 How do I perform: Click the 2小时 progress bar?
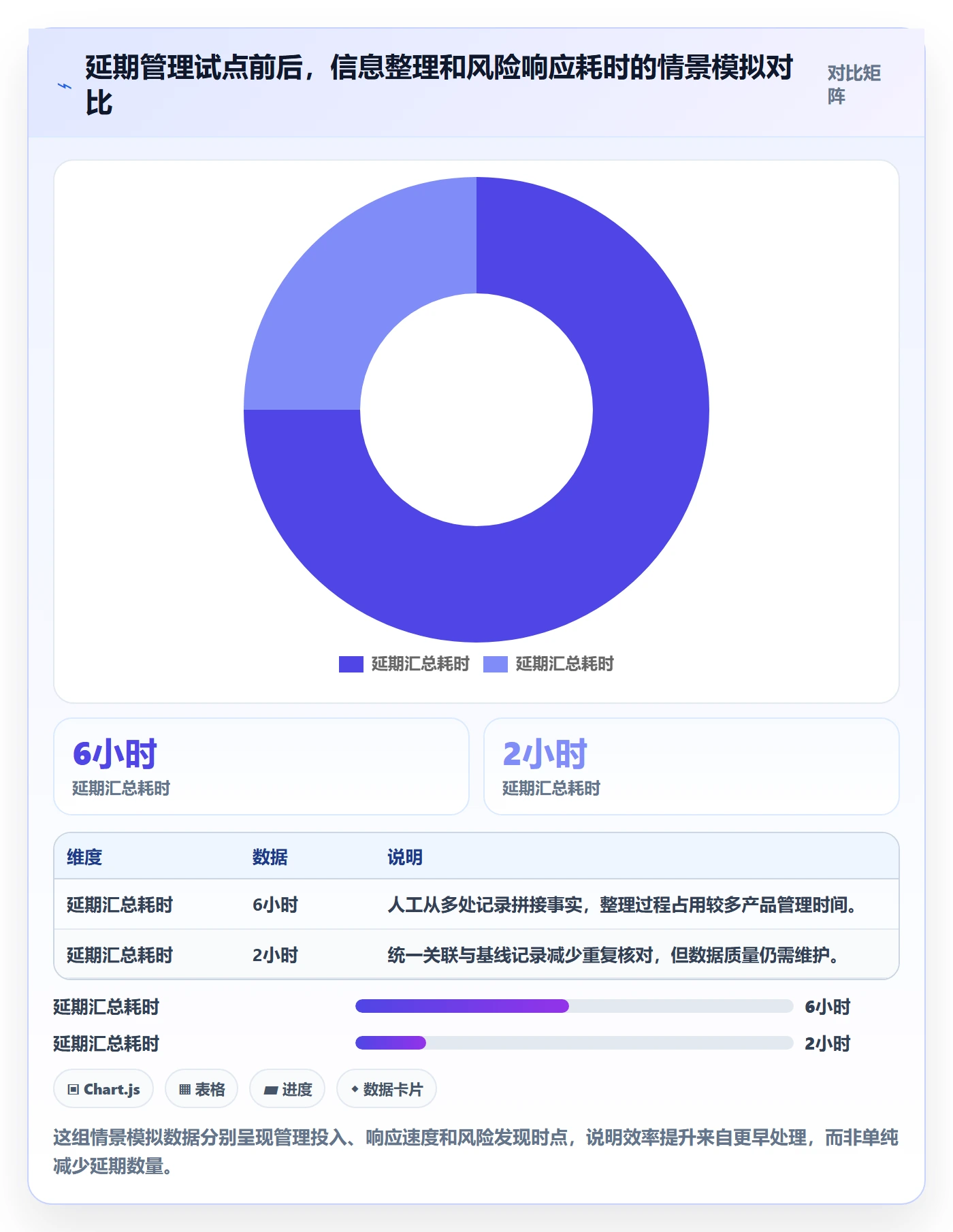point(575,1043)
